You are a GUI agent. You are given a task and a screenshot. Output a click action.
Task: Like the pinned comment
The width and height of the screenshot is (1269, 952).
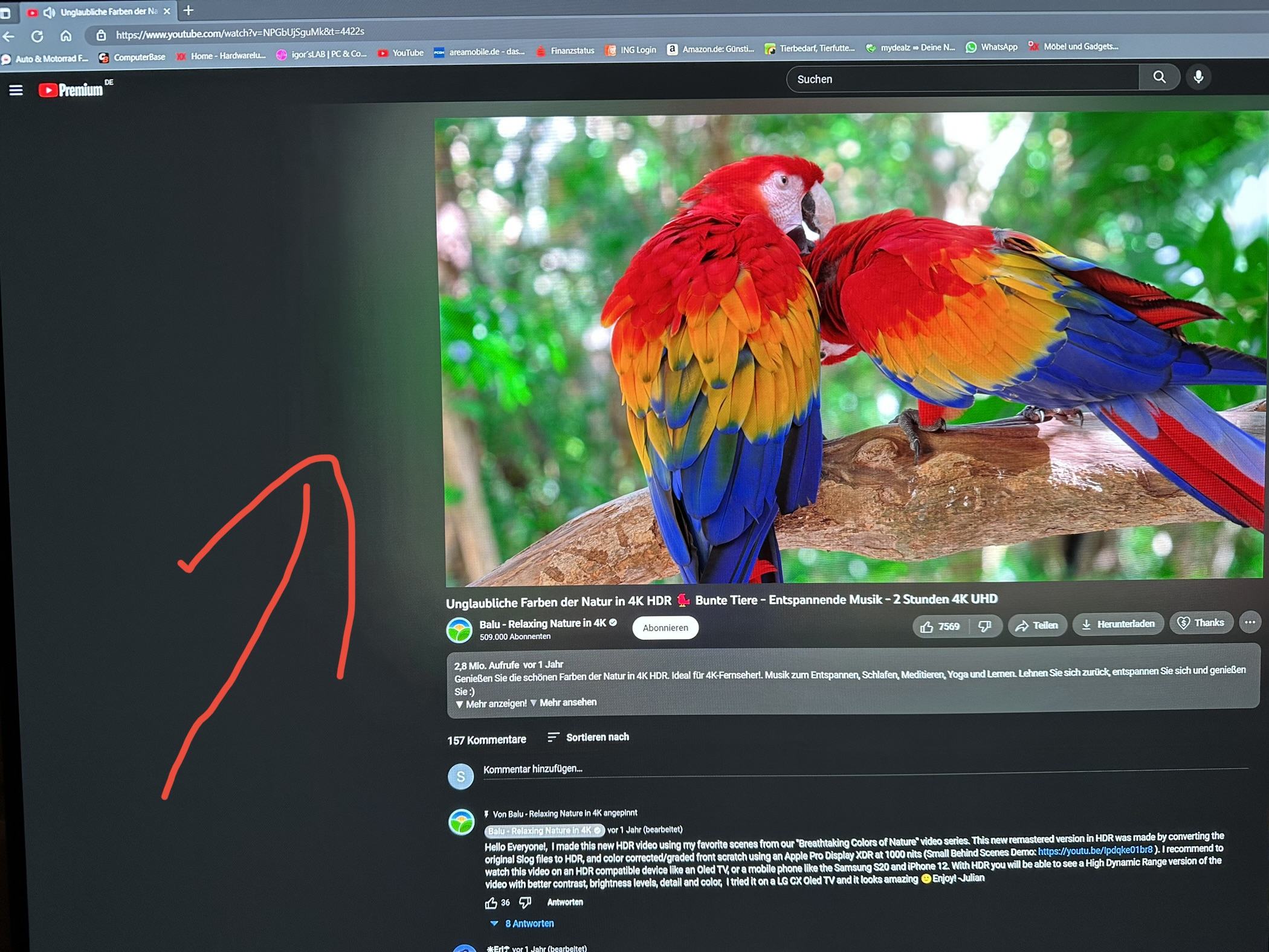491,903
